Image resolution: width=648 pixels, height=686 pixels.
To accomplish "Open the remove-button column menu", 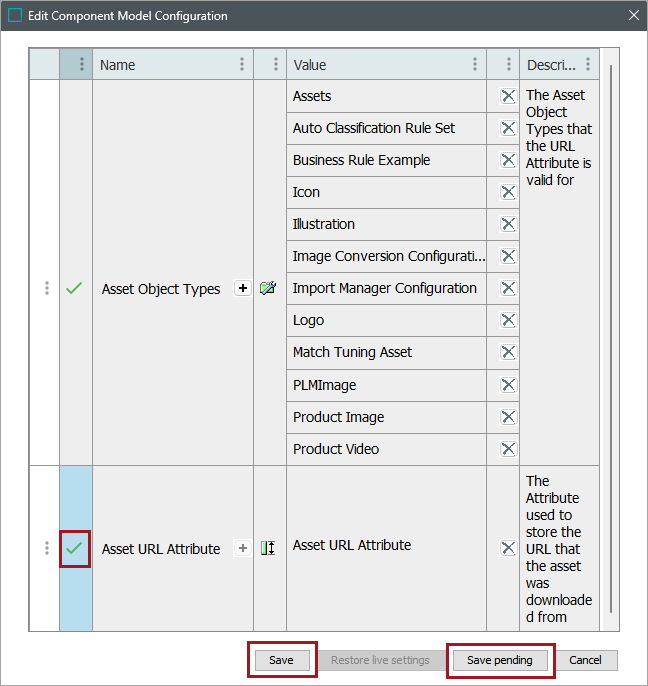I will click(x=508, y=64).
